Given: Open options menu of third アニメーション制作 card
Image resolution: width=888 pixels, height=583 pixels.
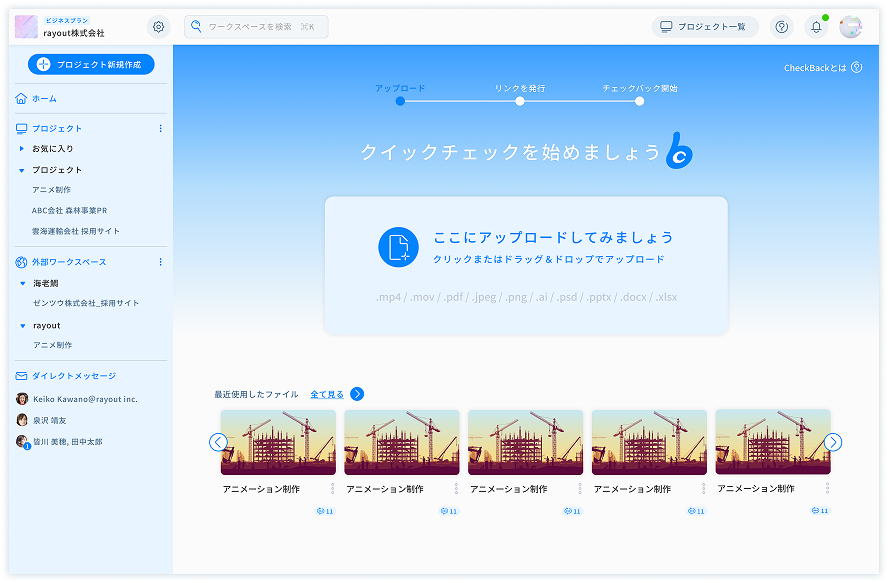Looking at the screenshot, I should pyautogui.click(x=580, y=488).
